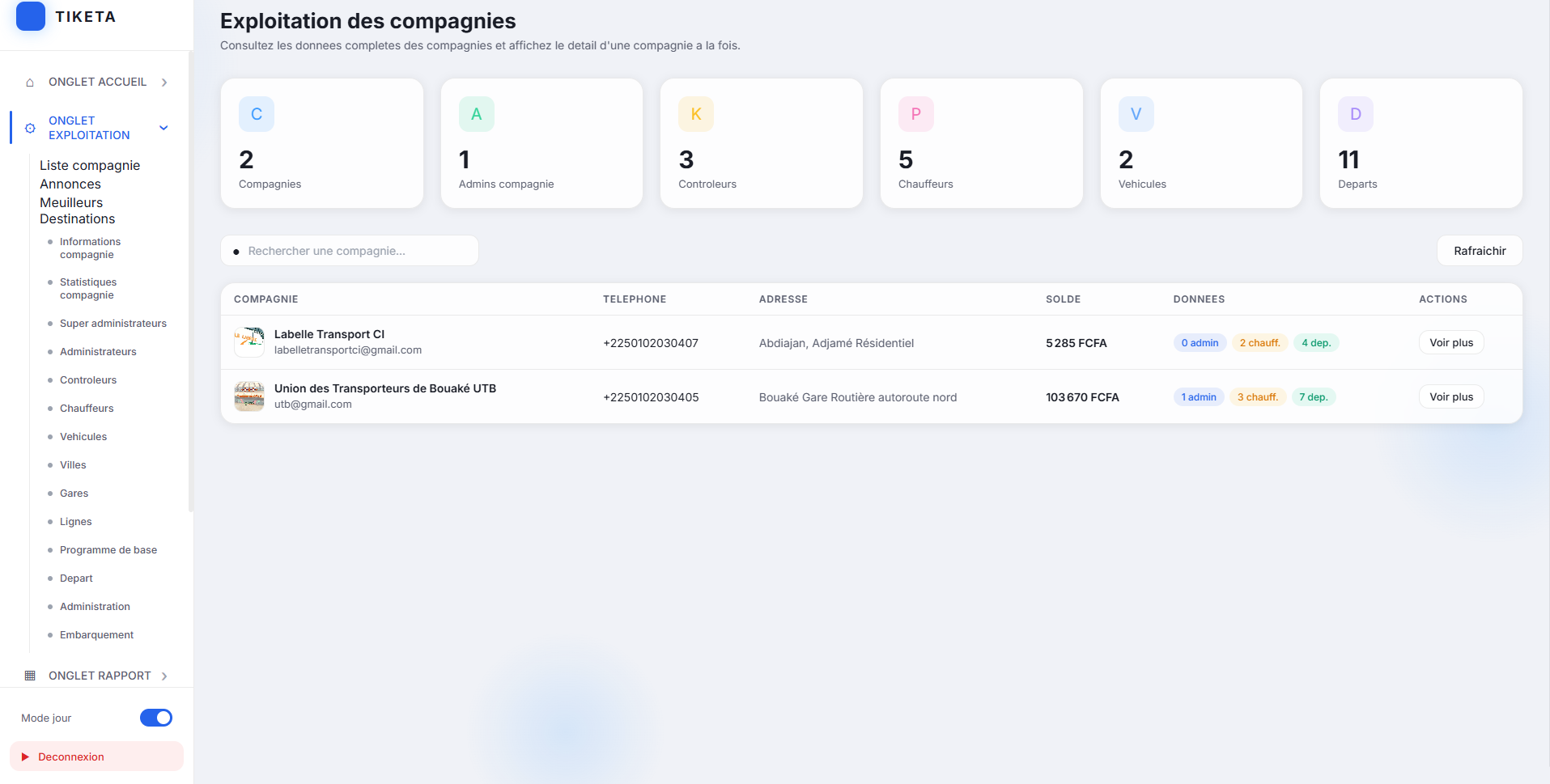Viewport: 1550px width, 784px height.
Task: Click the Abdiajan, Adjamé Résidentiel address
Action: point(836,343)
